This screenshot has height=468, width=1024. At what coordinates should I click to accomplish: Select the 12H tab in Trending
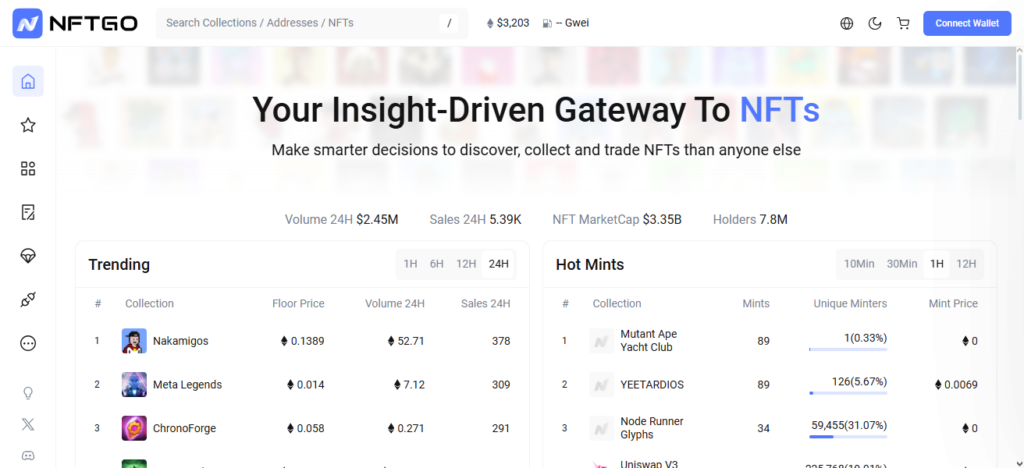tap(466, 264)
